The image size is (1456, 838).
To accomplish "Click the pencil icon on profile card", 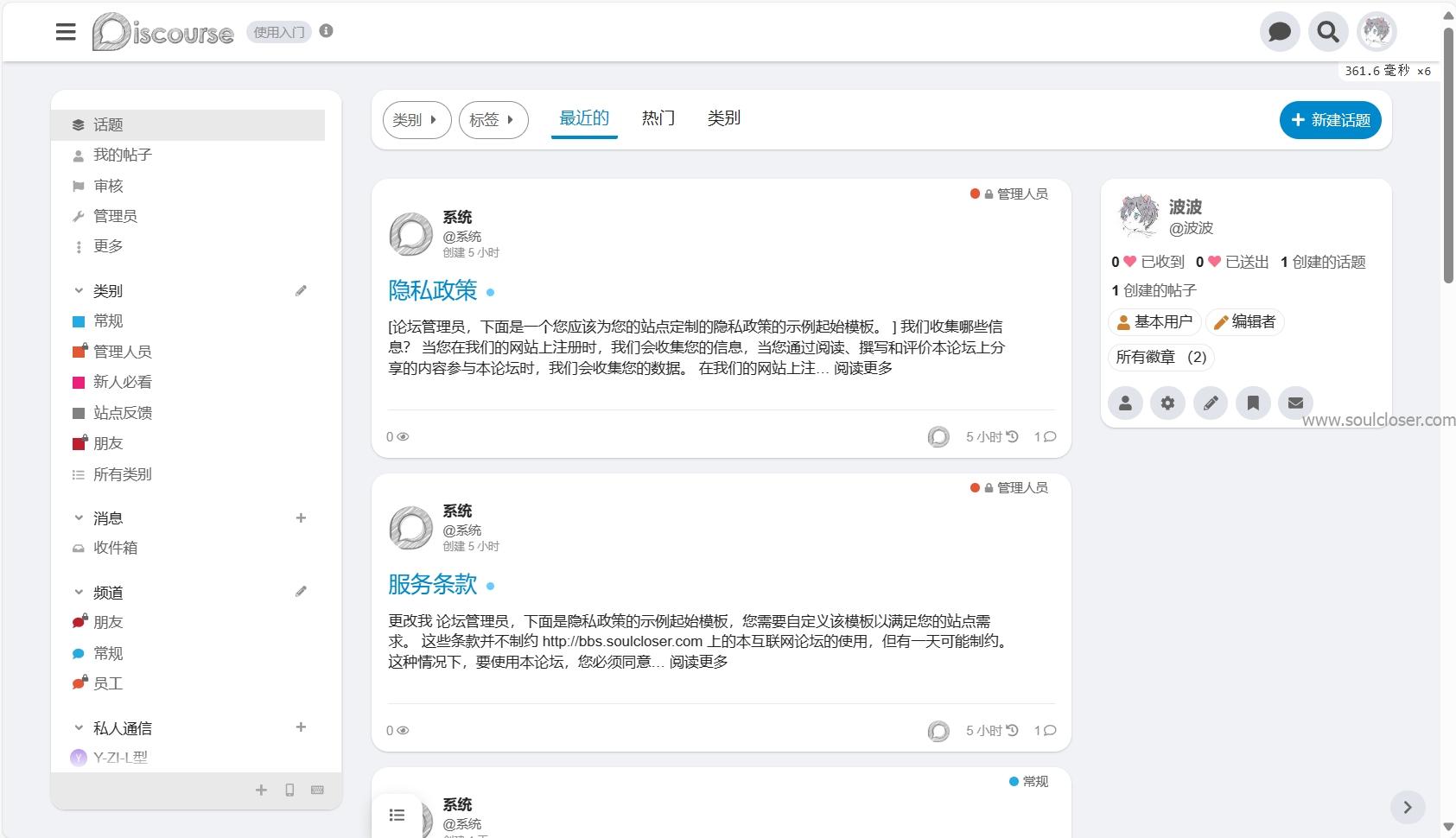I will [1211, 403].
